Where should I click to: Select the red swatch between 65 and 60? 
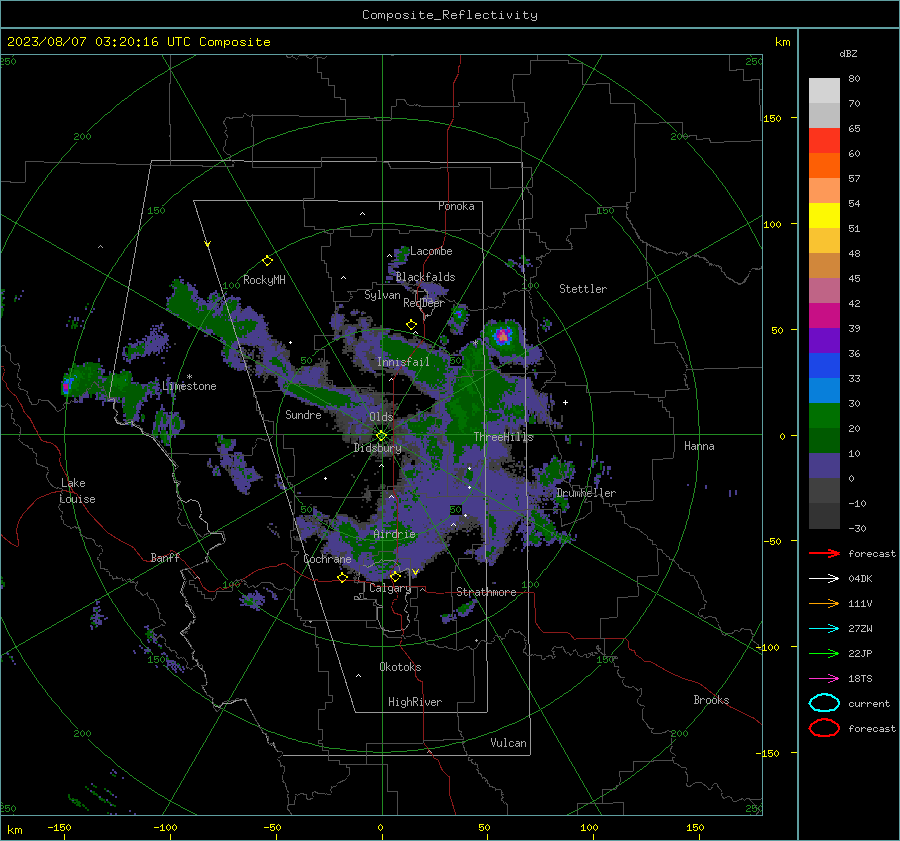(824, 141)
